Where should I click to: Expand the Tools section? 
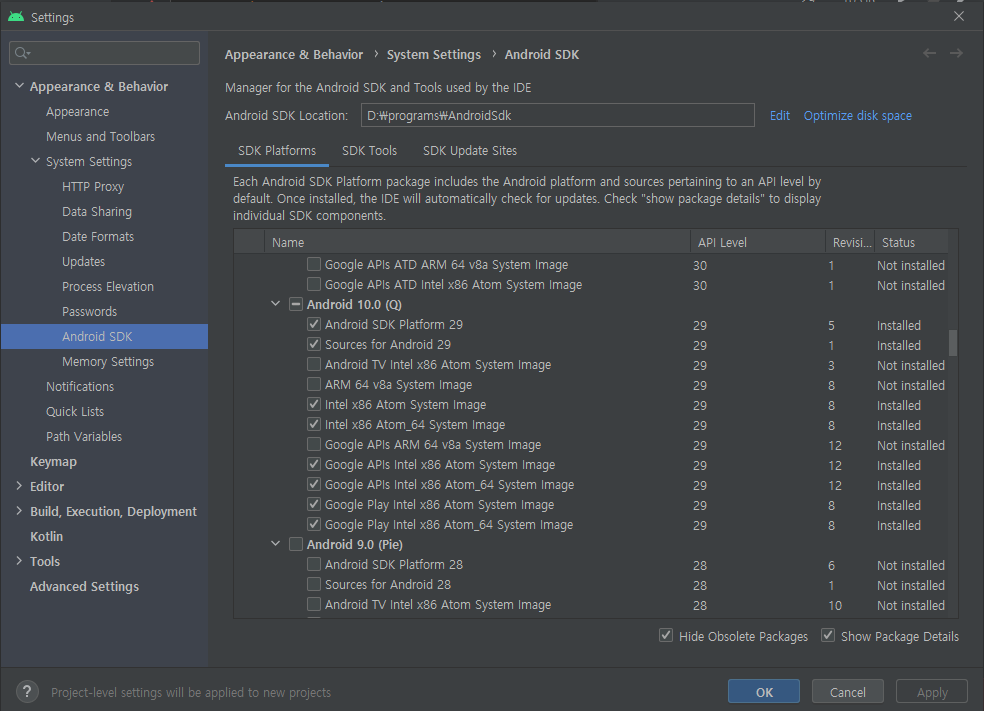click(19, 561)
